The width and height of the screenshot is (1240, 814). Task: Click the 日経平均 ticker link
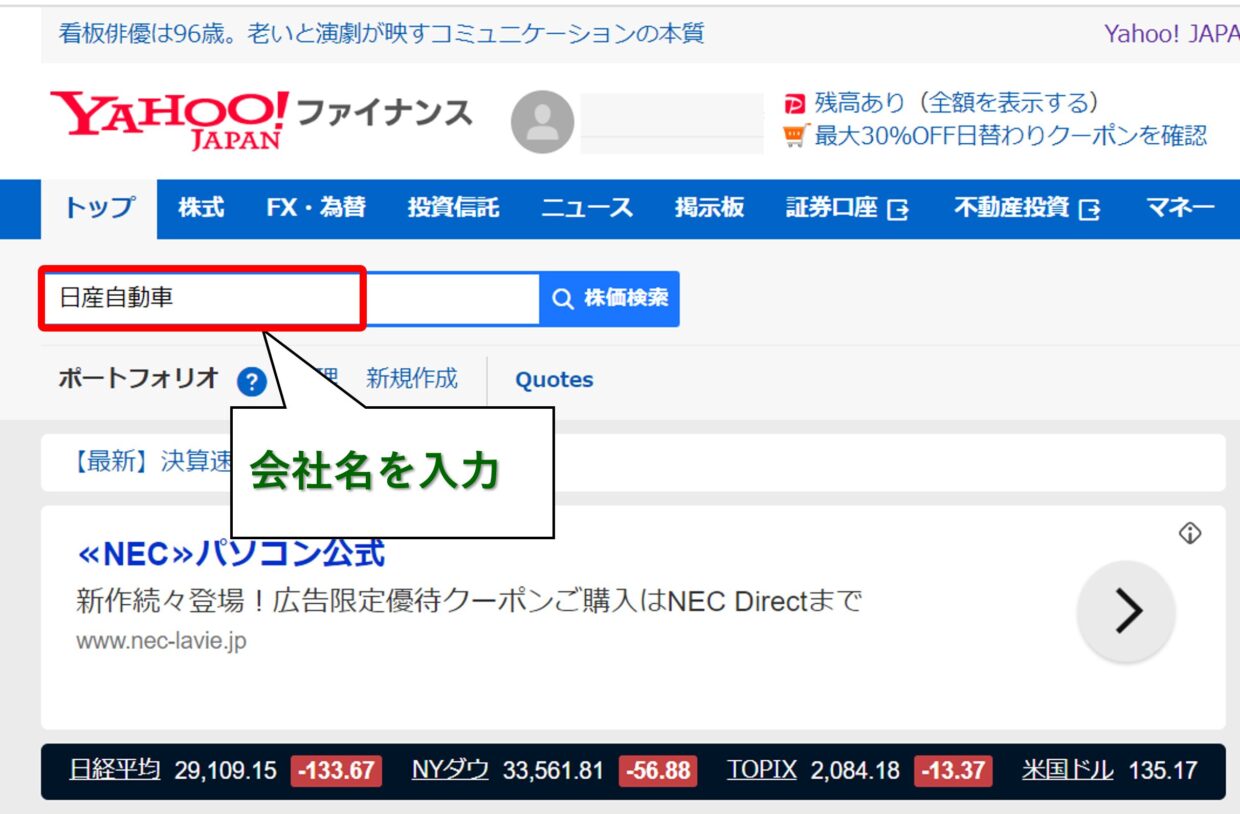[x=115, y=771]
